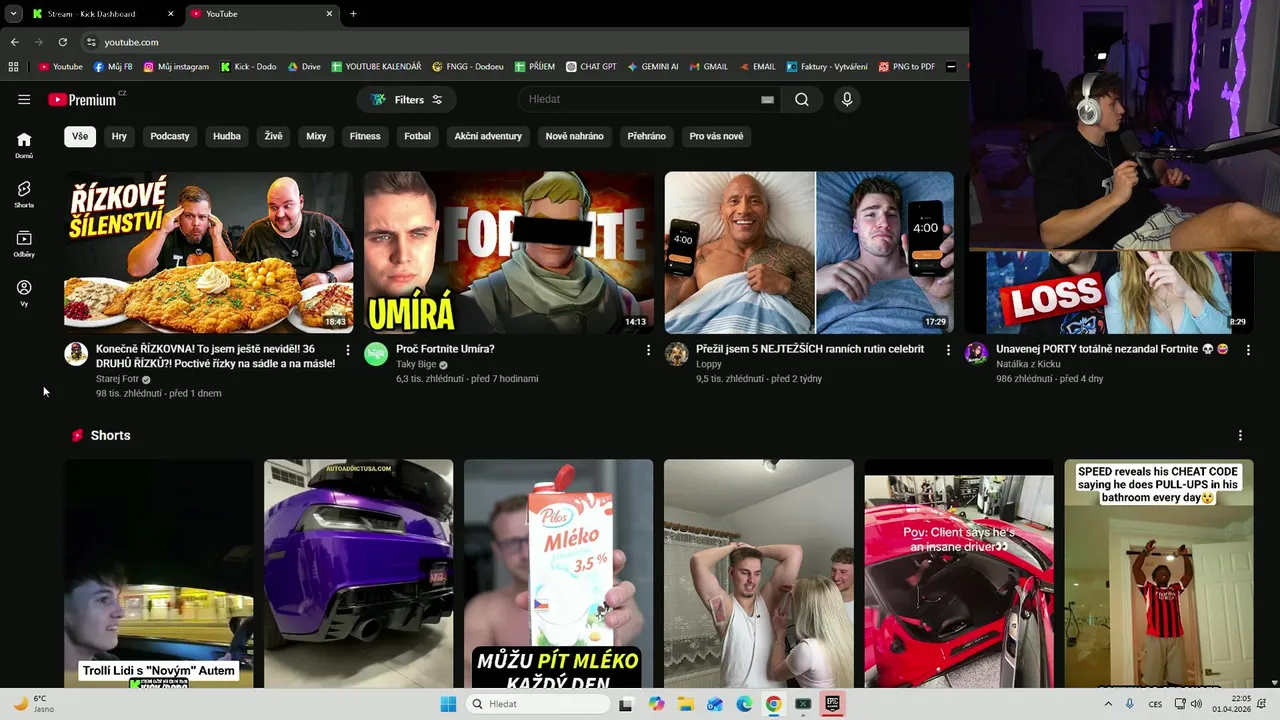
Task: Open the Shorts section options menu
Action: click(1240, 435)
